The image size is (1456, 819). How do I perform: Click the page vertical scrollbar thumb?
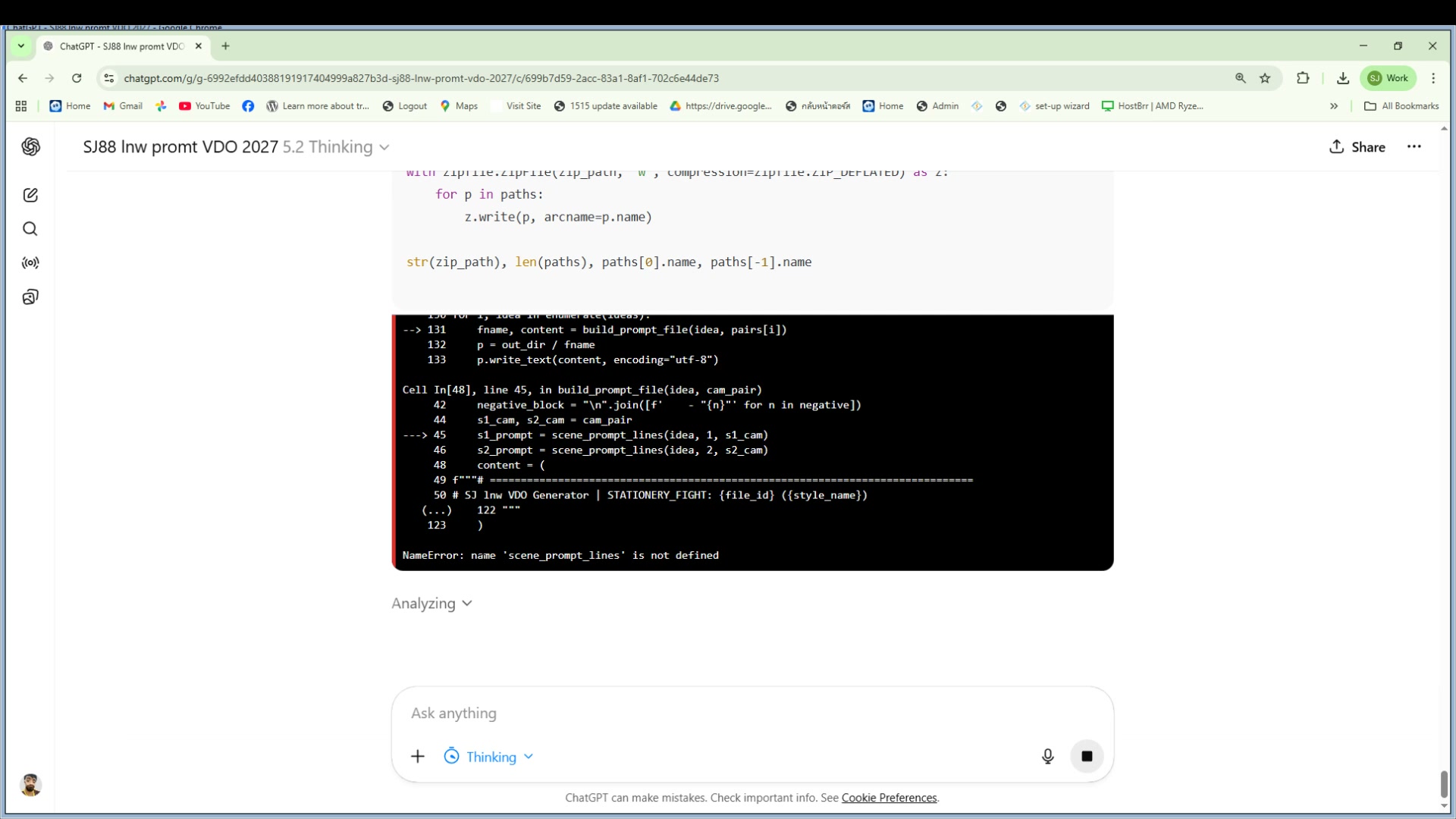coord(1443,783)
